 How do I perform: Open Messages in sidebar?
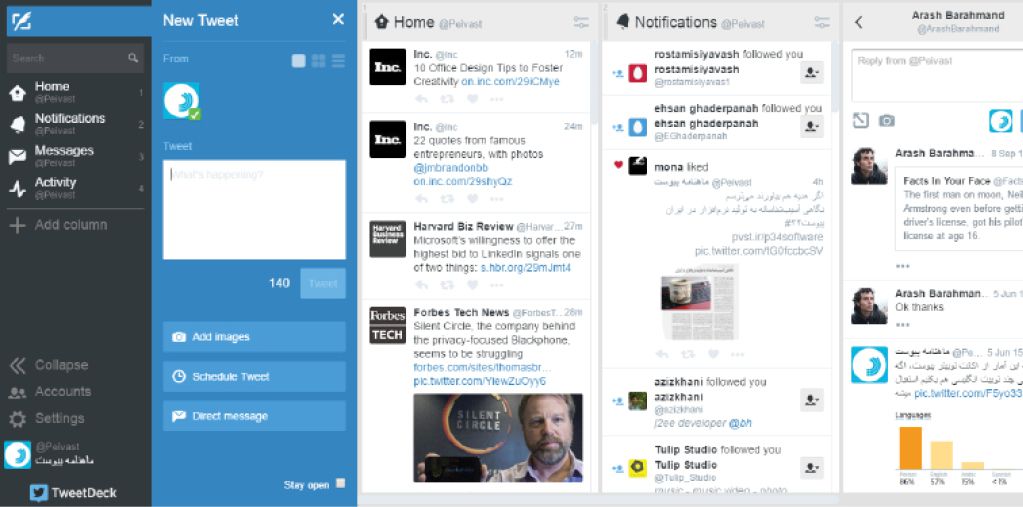(75, 156)
